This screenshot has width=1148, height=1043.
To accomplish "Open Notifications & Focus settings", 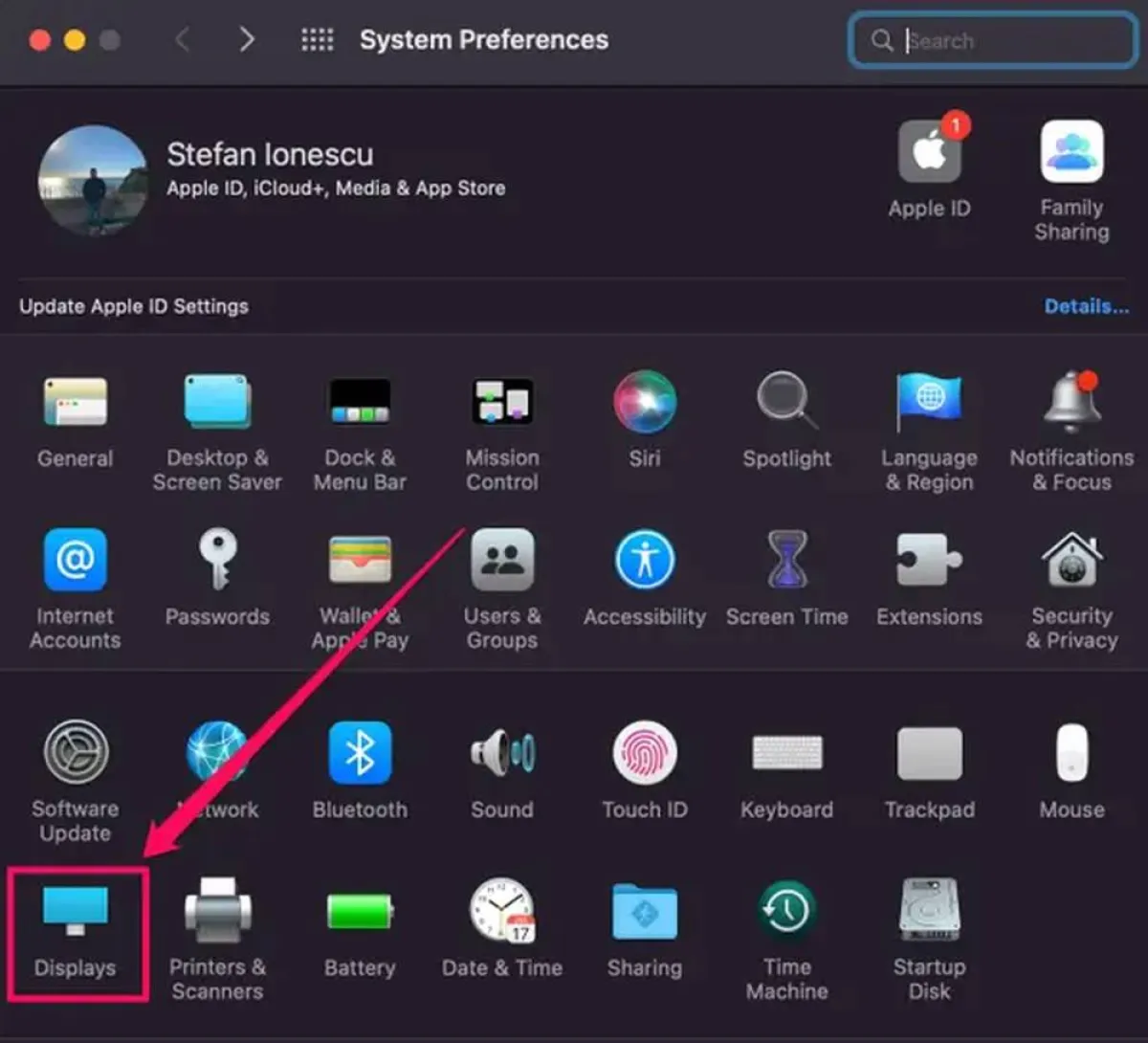I will [x=1071, y=400].
